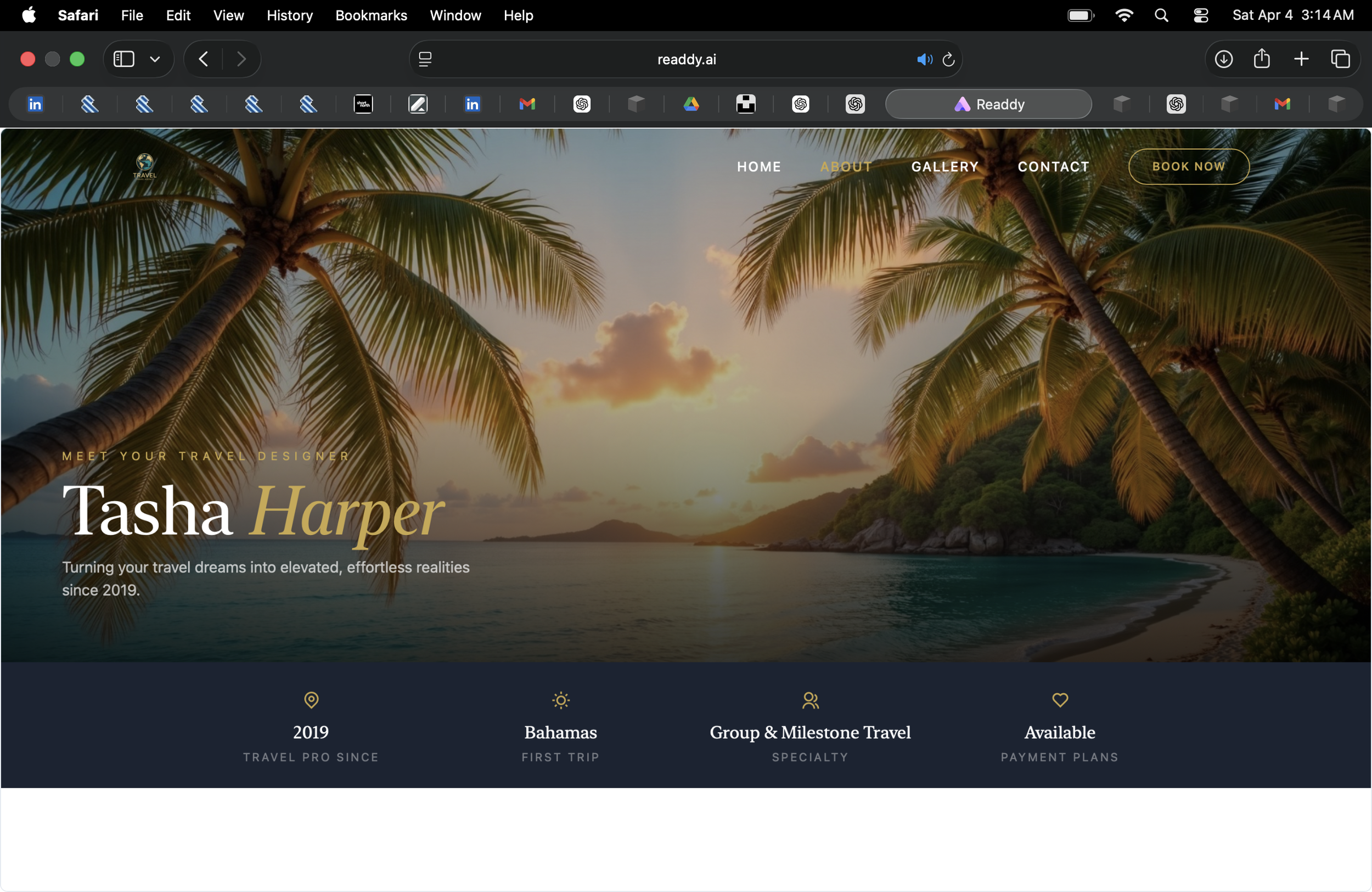This screenshot has width=1372, height=892.
Task: Show tab overview icon
Action: click(1340, 59)
